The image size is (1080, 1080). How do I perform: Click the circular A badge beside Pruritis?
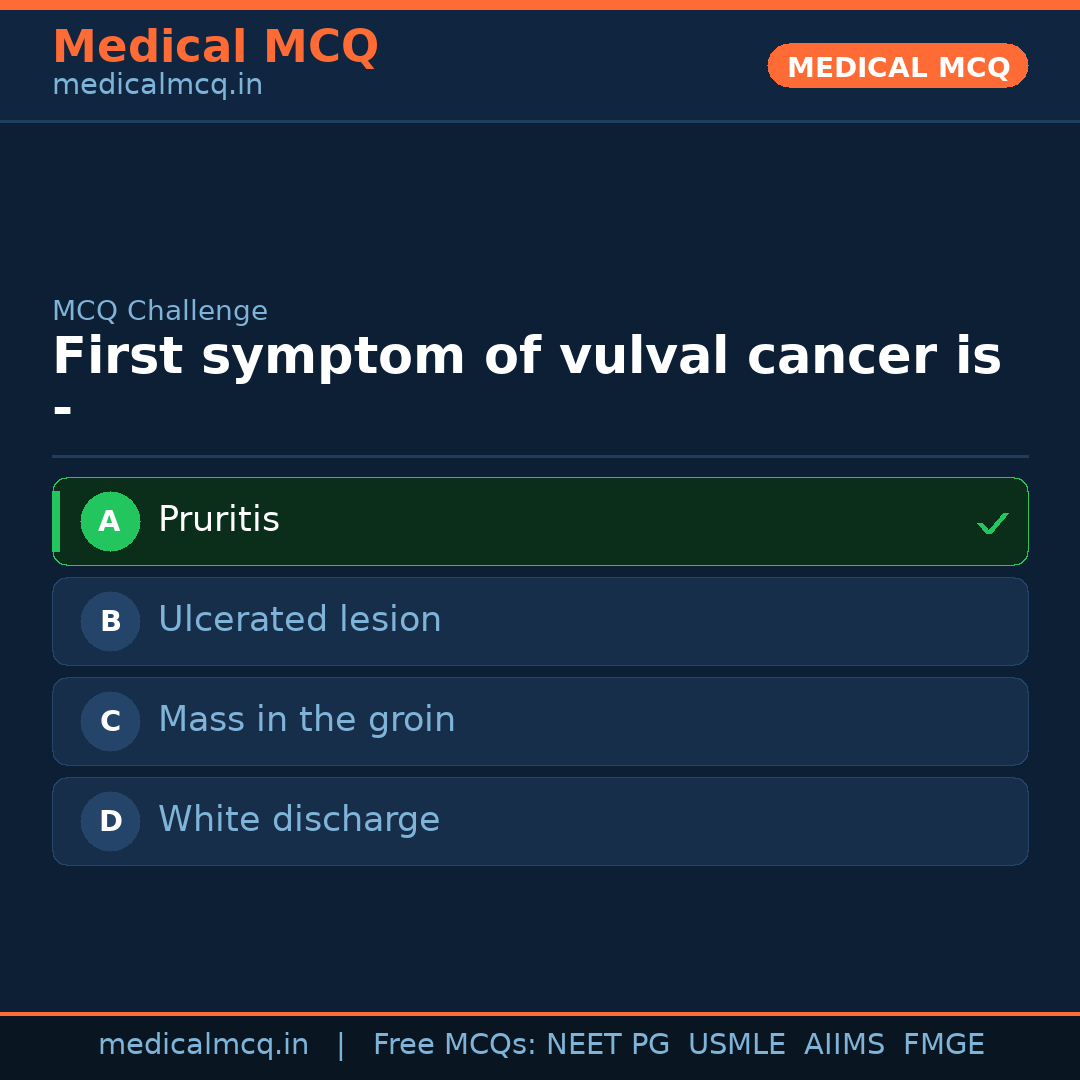point(110,521)
